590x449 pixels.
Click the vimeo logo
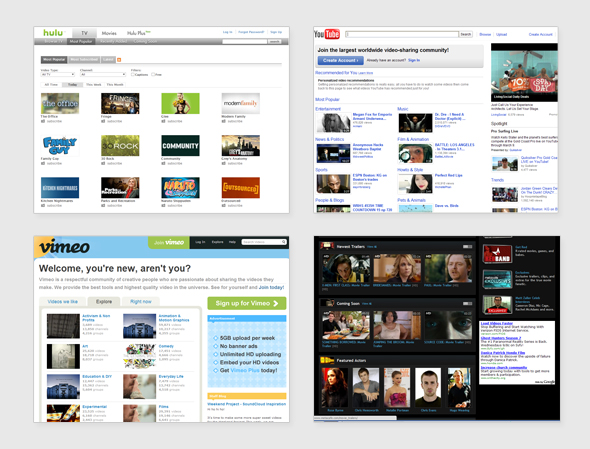pos(64,247)
